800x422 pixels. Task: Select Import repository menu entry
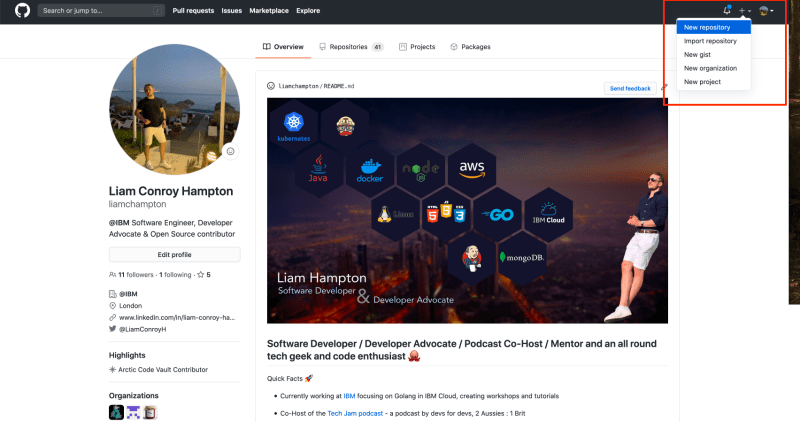(713, 41)
